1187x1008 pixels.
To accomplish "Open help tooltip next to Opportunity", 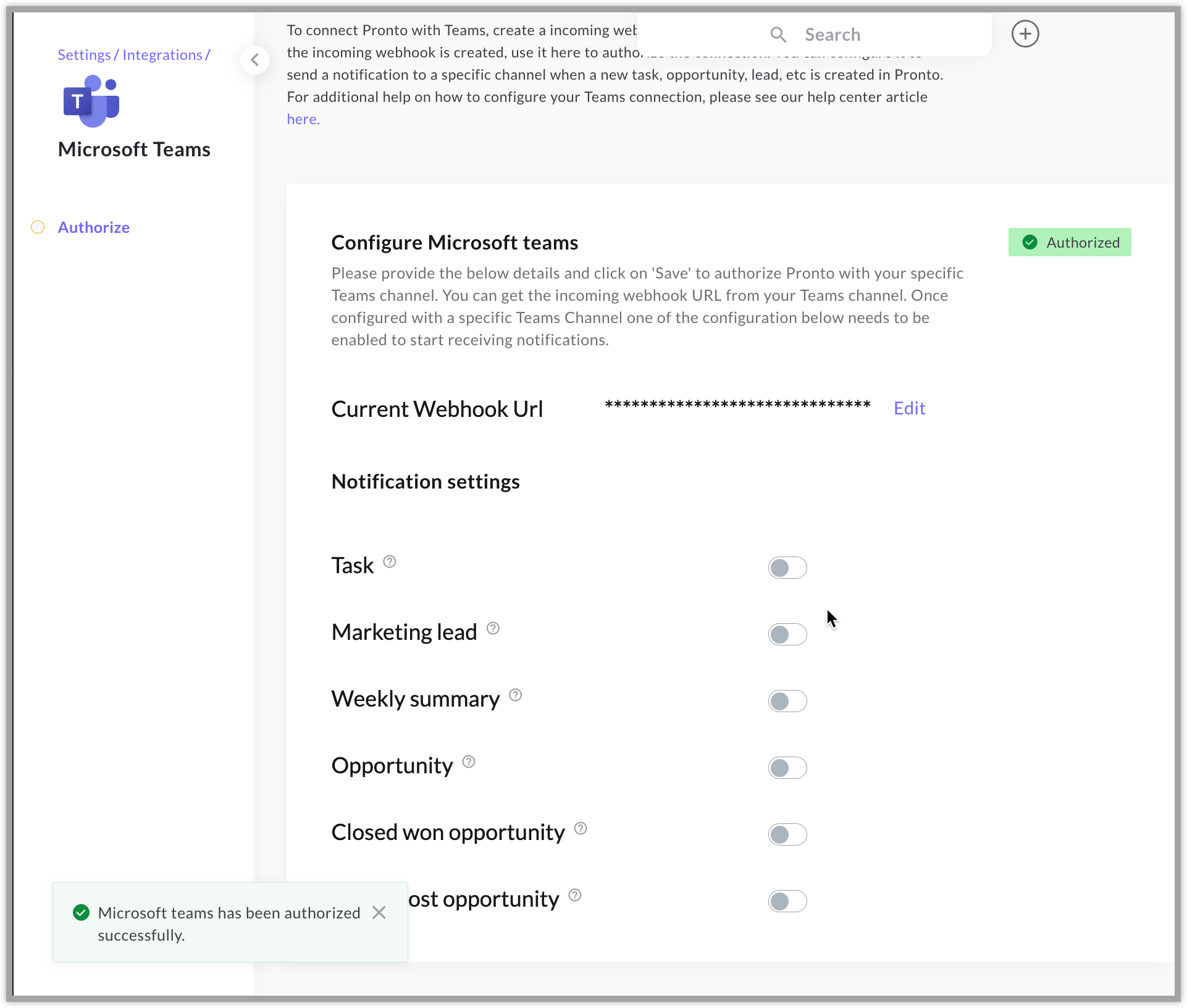I will click(469, 762).
